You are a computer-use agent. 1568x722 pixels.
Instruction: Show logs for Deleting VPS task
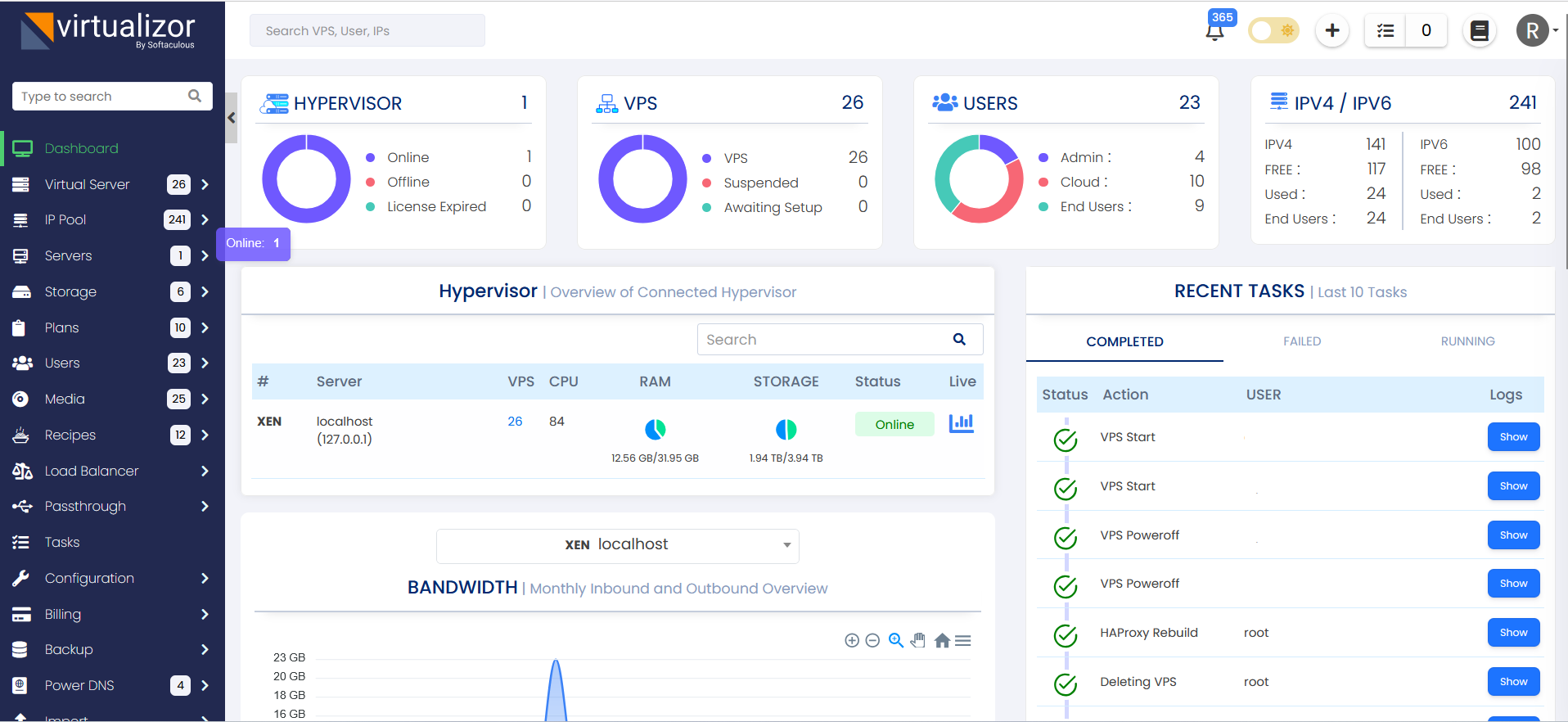[1513, 682]
